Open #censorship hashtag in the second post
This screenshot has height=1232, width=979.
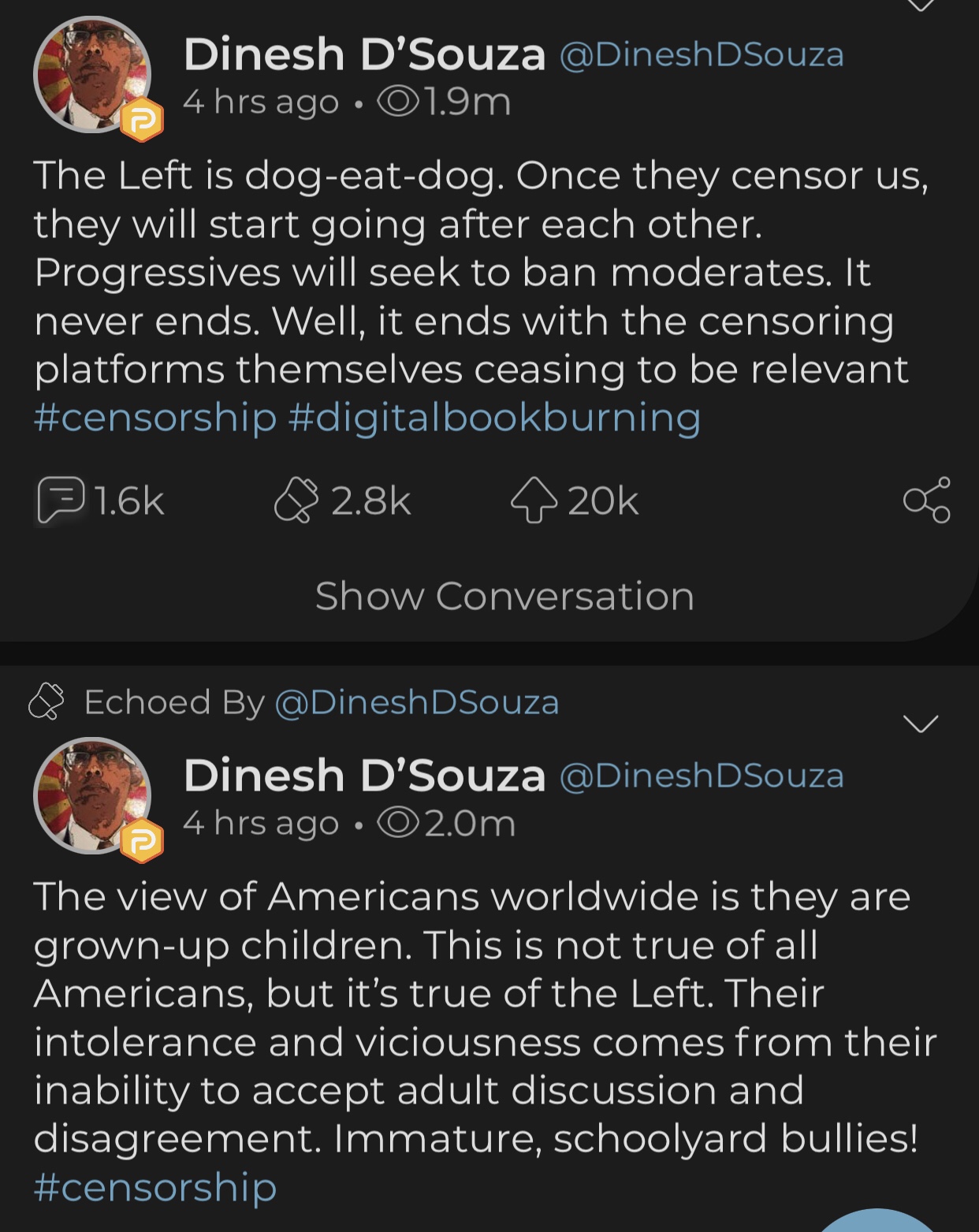[154, 1187]
